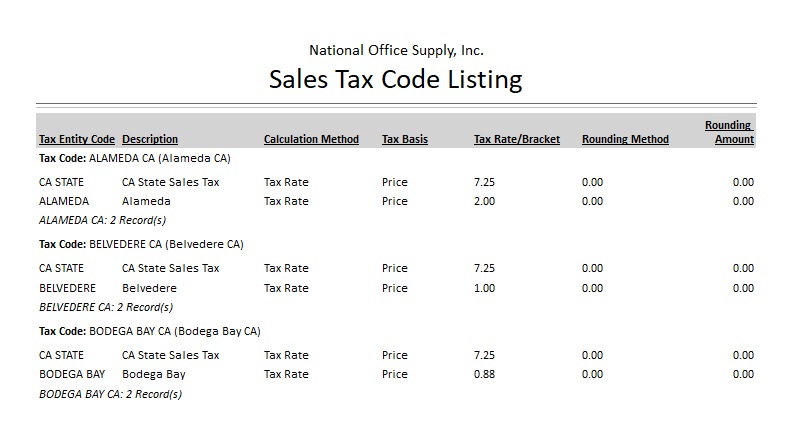
Task: Select the "Calculation Method" column header
Action: pyautogui.click(x=311, y=139)
